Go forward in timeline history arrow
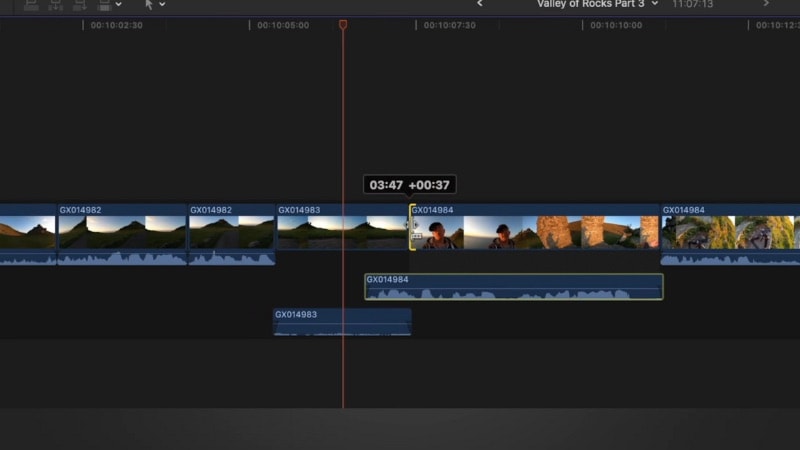Screen dimensions: 800x450 point(766,4)
